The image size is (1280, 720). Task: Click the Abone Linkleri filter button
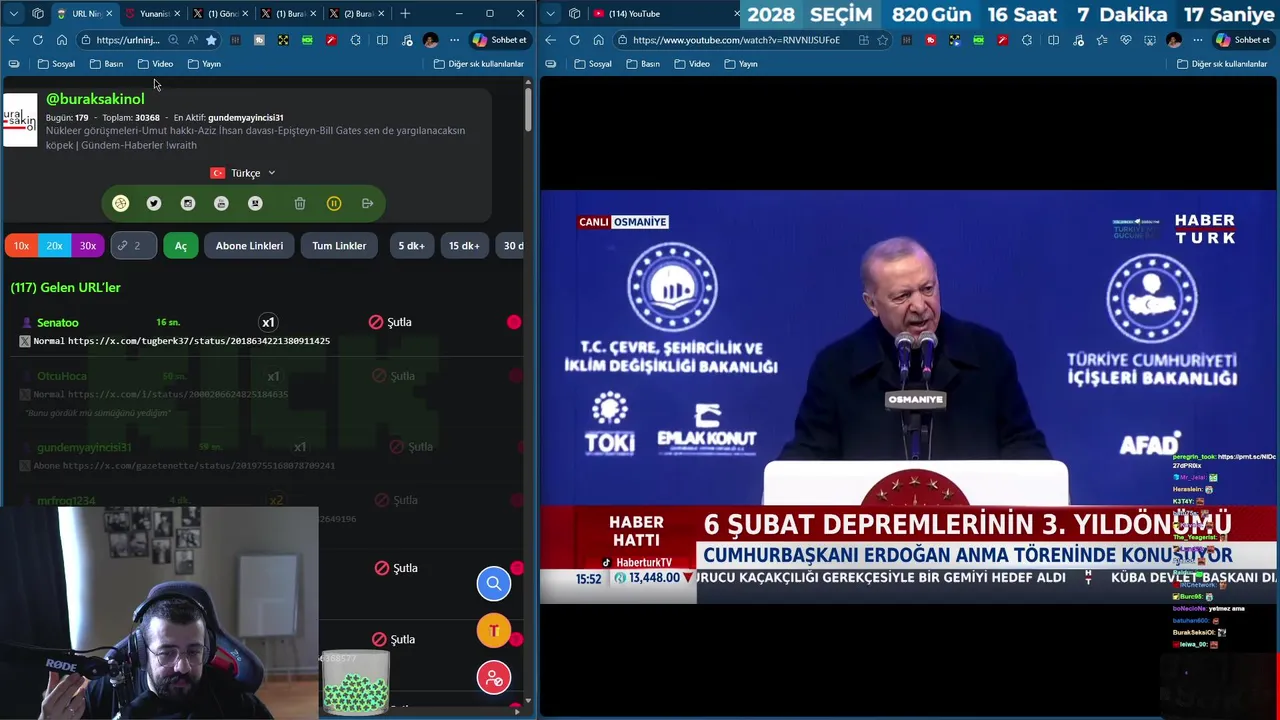249,245
